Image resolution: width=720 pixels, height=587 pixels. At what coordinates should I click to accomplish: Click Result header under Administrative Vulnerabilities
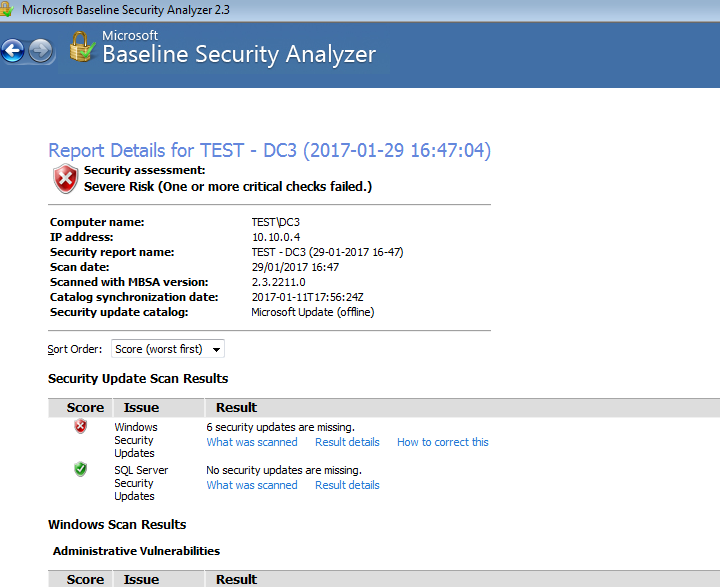(236, 579)
